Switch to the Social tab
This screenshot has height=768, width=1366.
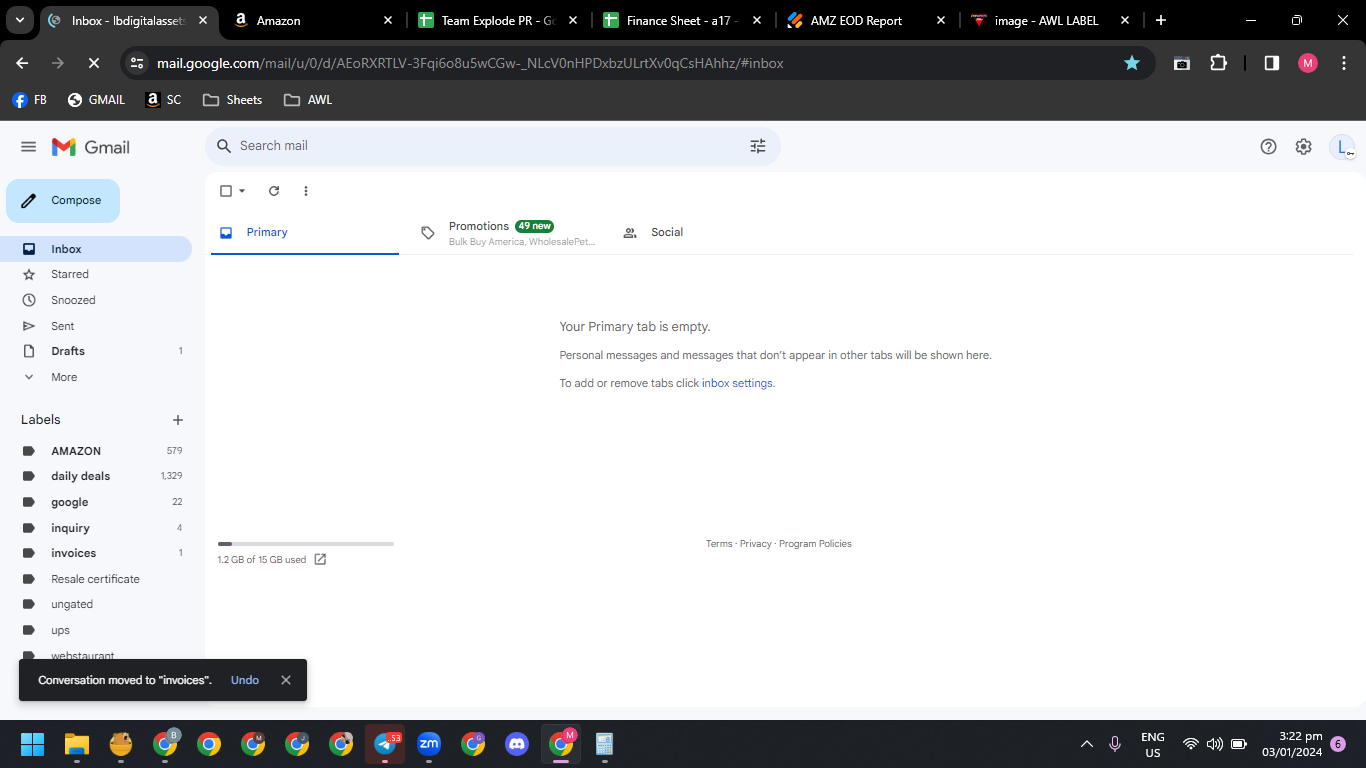tap(709, 232)
